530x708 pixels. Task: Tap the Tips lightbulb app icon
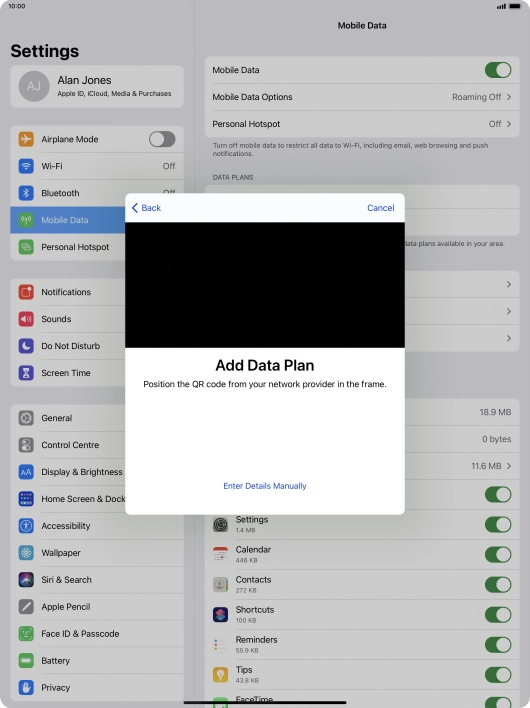[x=220, y=675]
